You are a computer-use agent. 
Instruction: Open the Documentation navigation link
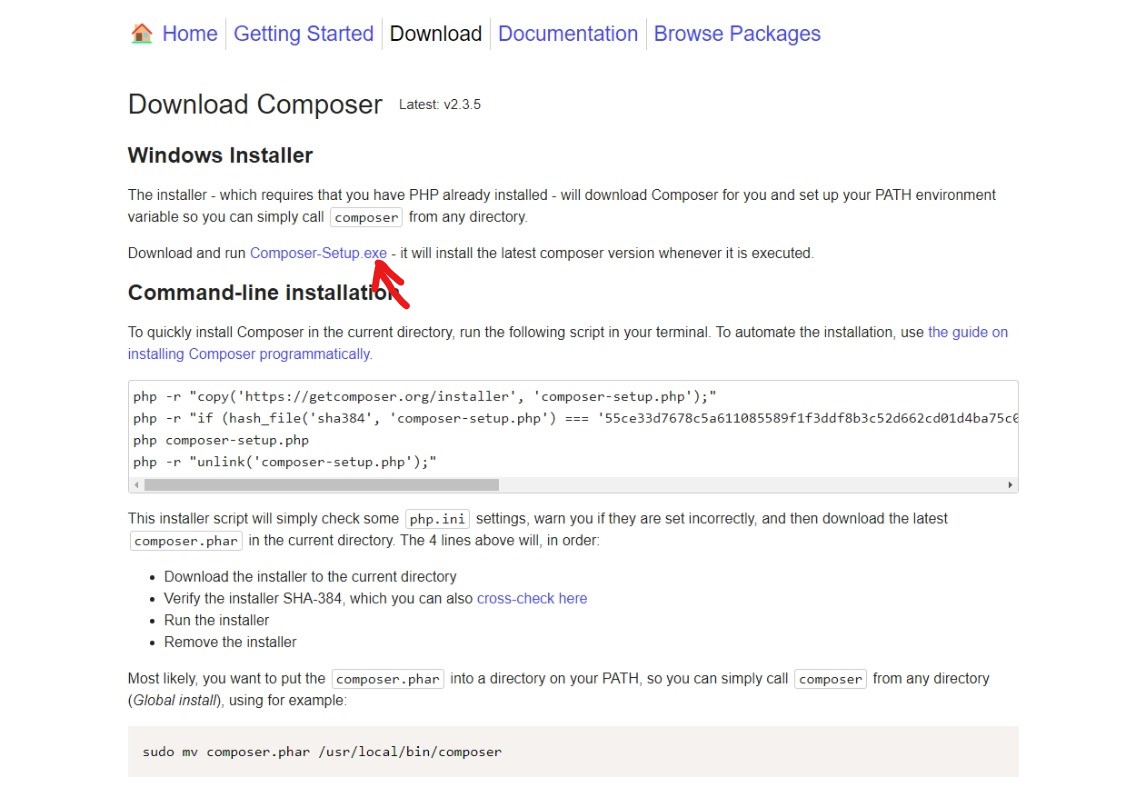pos(568,34)
